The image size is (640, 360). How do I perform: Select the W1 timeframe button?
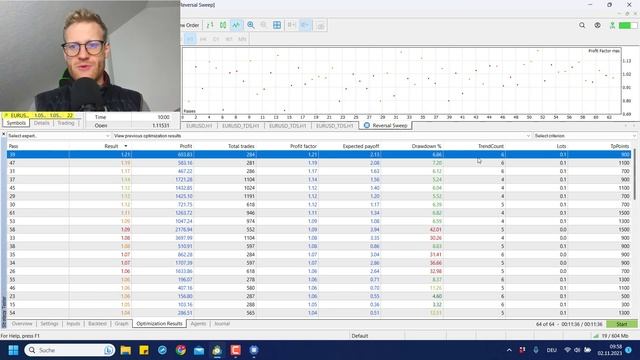229,39
